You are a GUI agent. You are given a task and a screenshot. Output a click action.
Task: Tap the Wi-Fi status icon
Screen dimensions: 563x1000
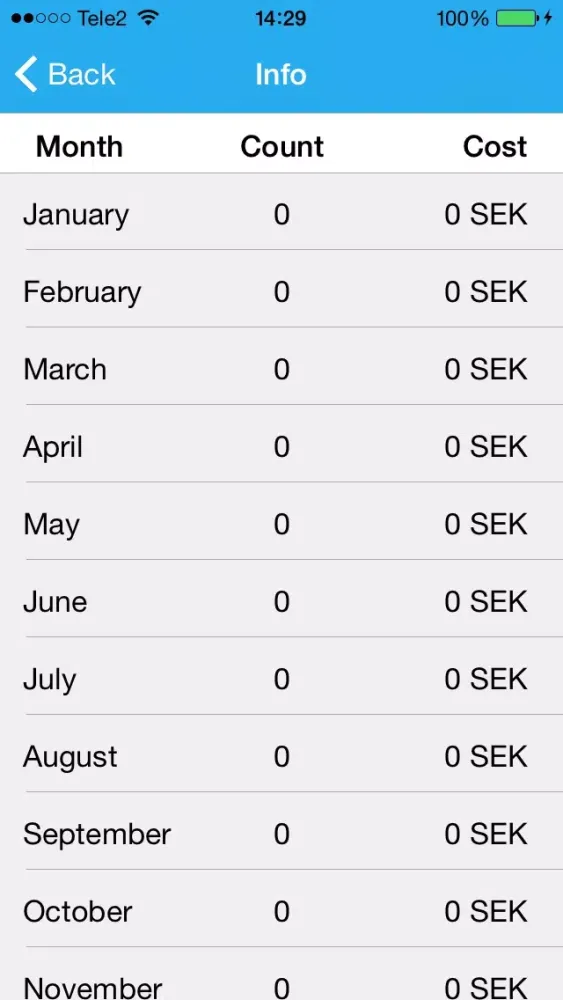coord(148,18)
